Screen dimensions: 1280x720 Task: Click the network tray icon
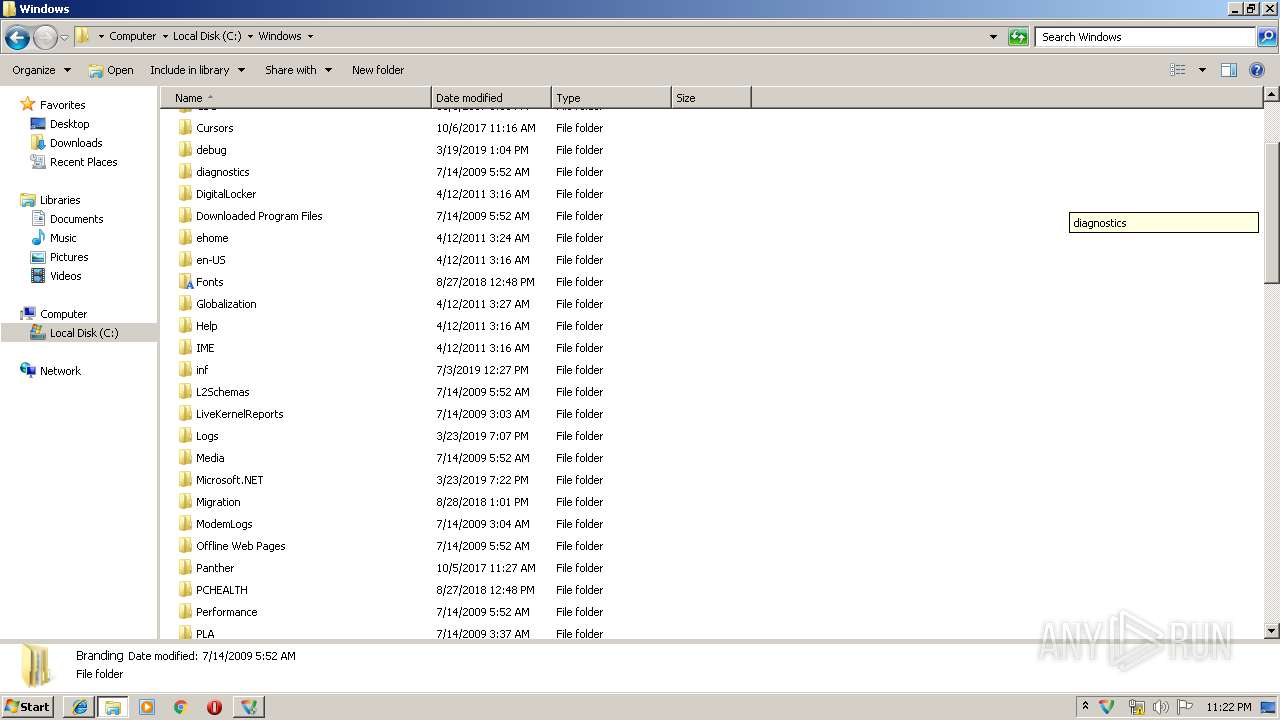(1136, 707)
